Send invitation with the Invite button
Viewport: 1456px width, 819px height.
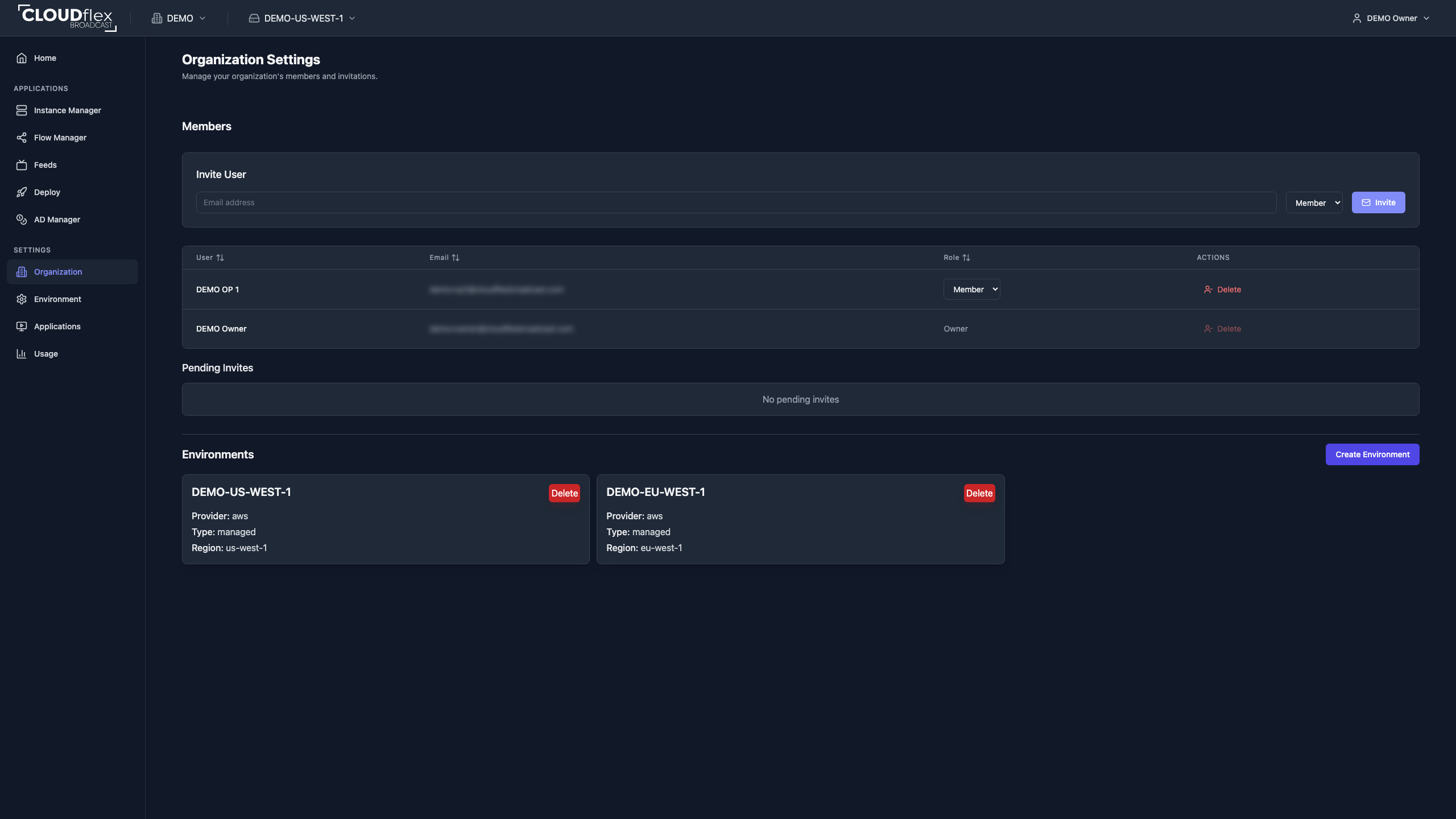point(1378,202)
